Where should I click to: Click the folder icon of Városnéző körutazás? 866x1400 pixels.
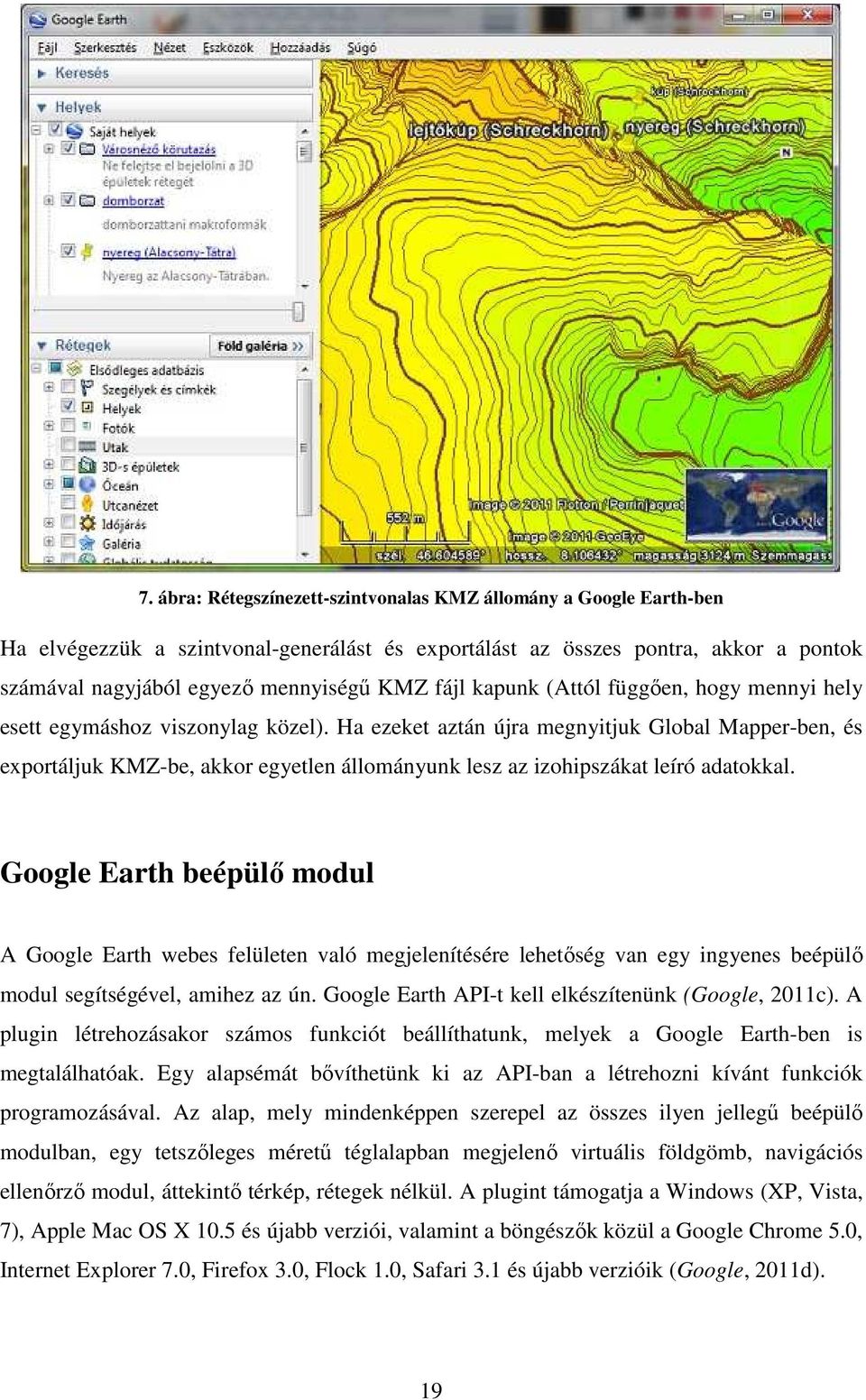88,149
